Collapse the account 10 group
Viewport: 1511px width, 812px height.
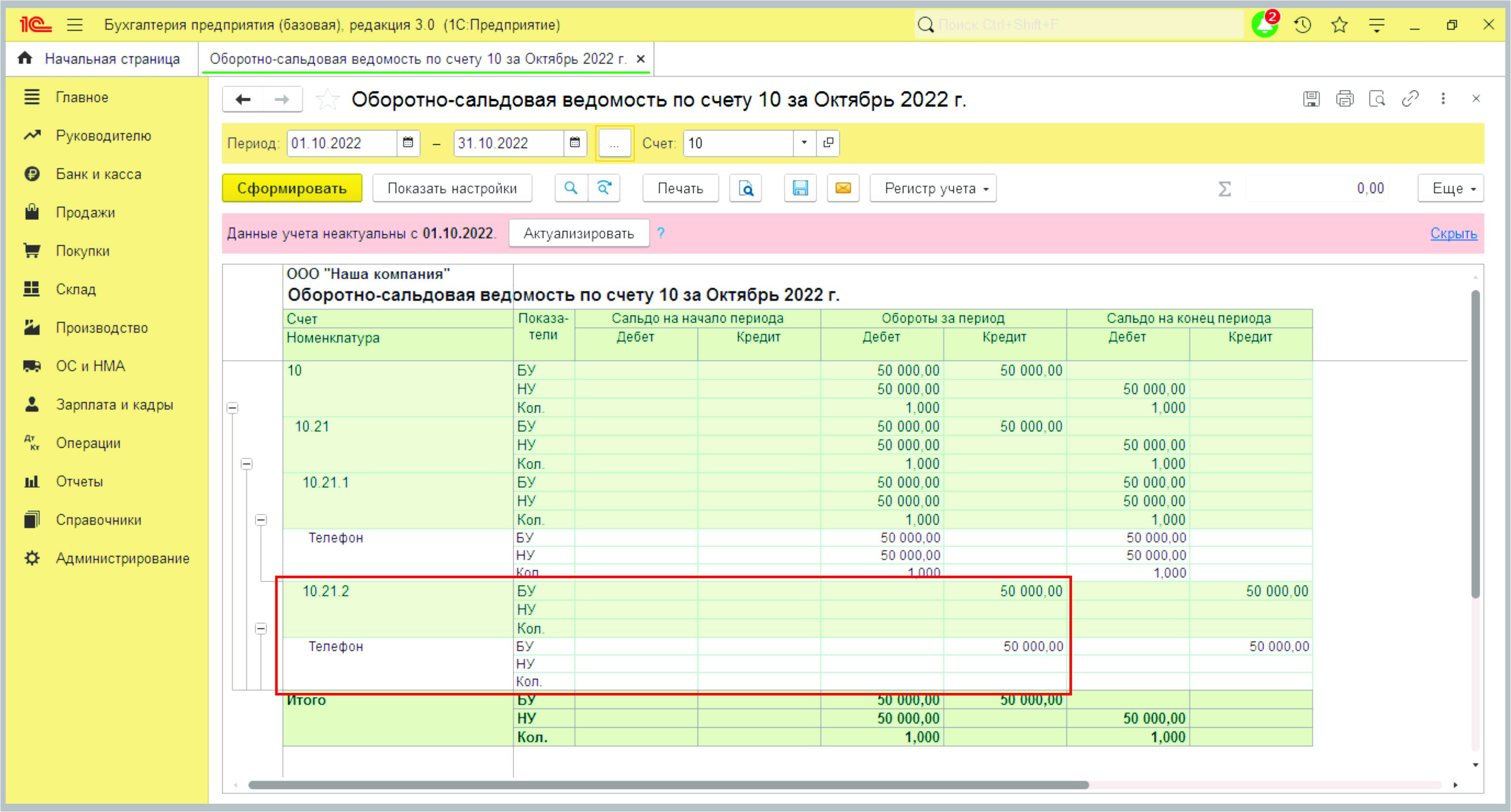[233, 408]
